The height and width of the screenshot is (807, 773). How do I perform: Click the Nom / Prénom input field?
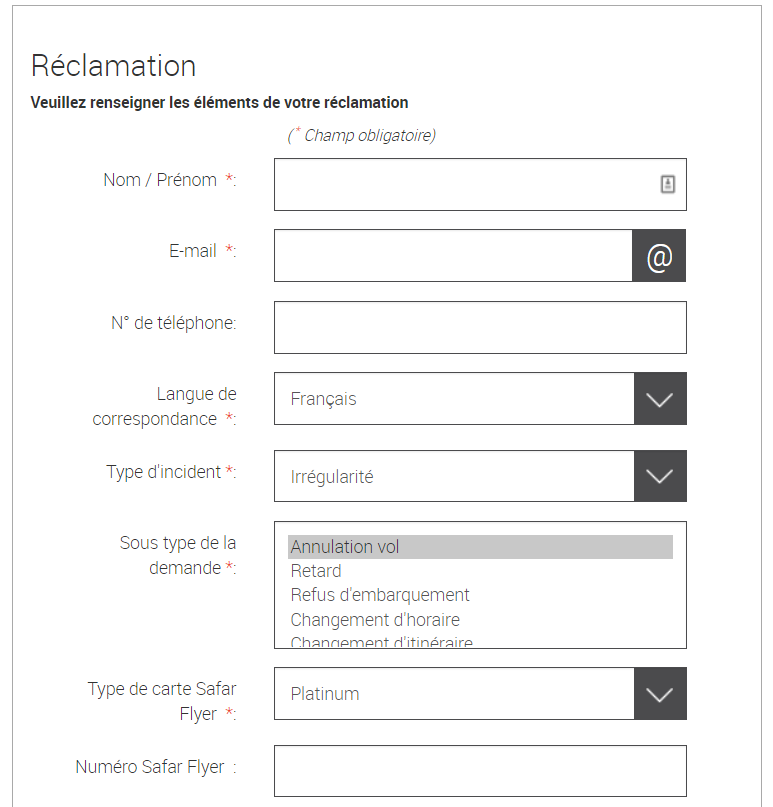480,185
